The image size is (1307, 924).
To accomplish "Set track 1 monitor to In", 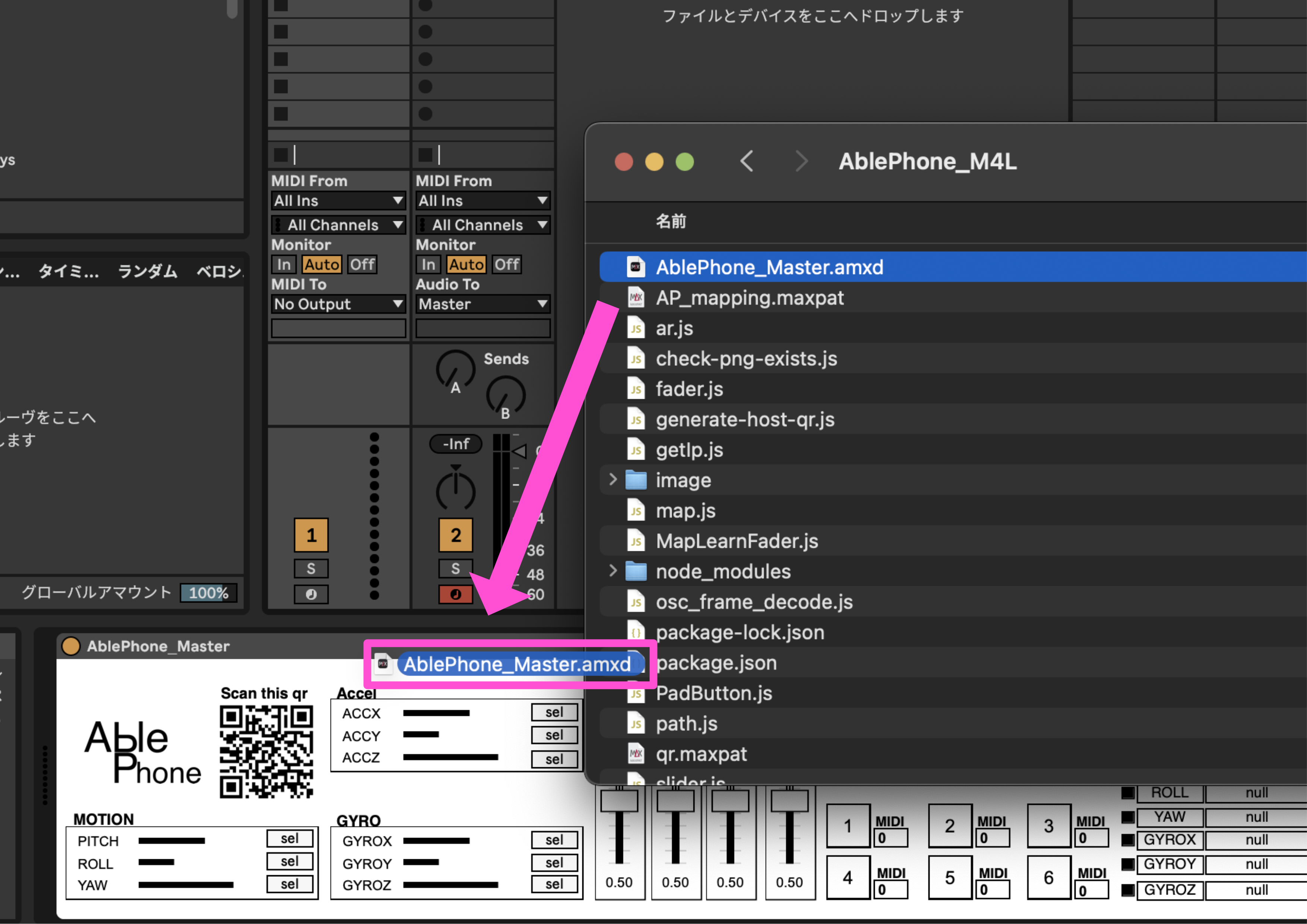I will (284, 264).
